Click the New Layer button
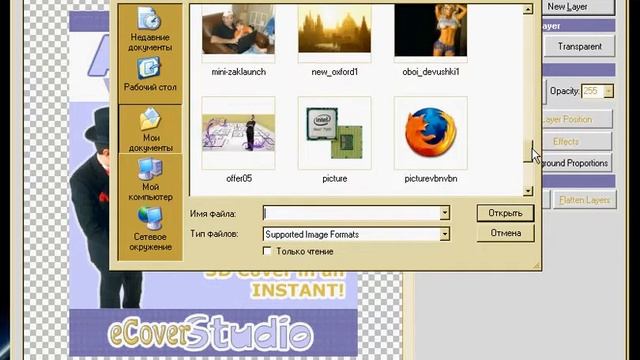This screenshot has height=360, width=640. click(x=578, y=7)
